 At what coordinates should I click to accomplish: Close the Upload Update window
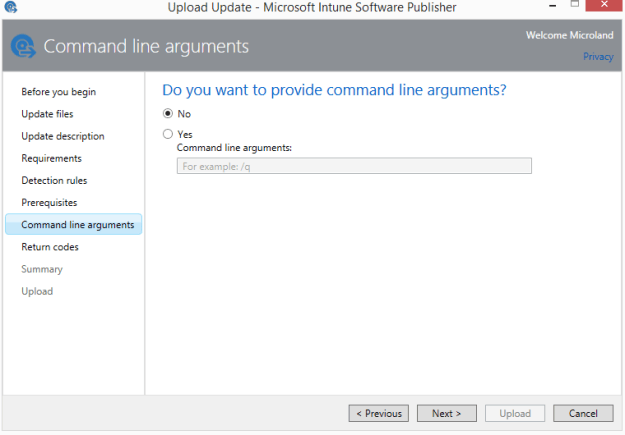tap(603, 5)
